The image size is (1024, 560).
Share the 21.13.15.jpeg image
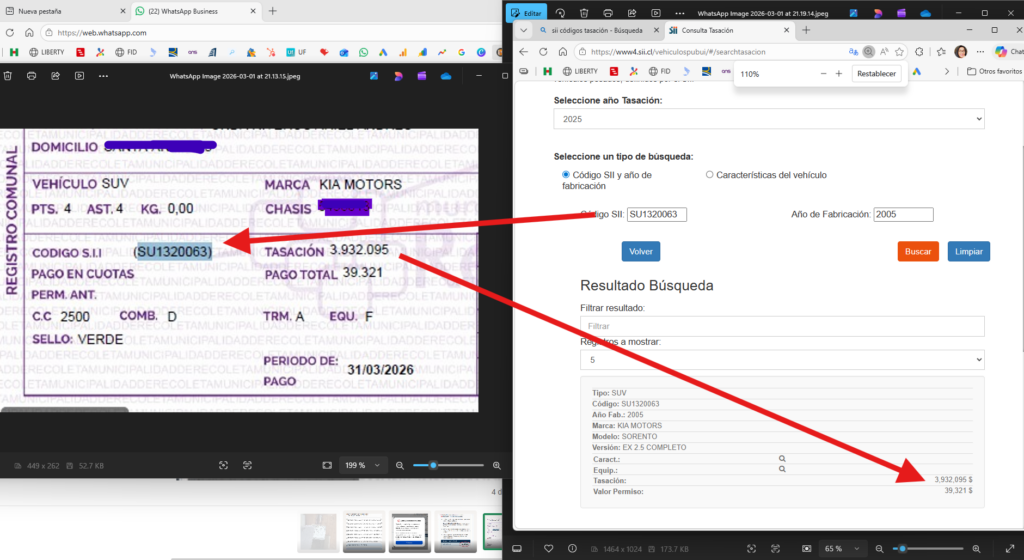56,76
